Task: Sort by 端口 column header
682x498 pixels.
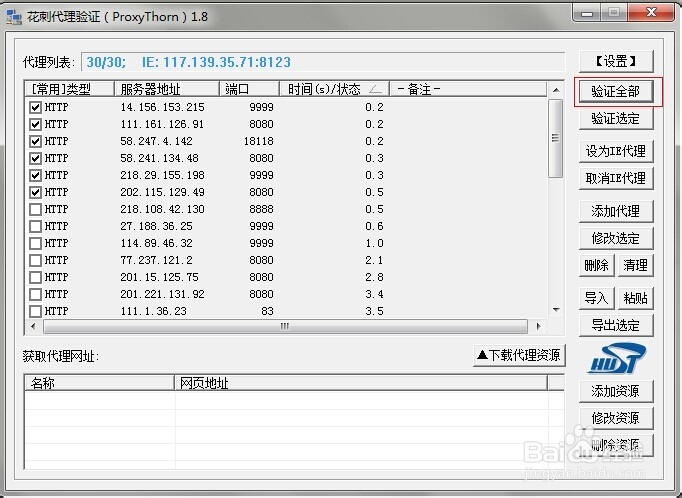Action: pos(249,89)
